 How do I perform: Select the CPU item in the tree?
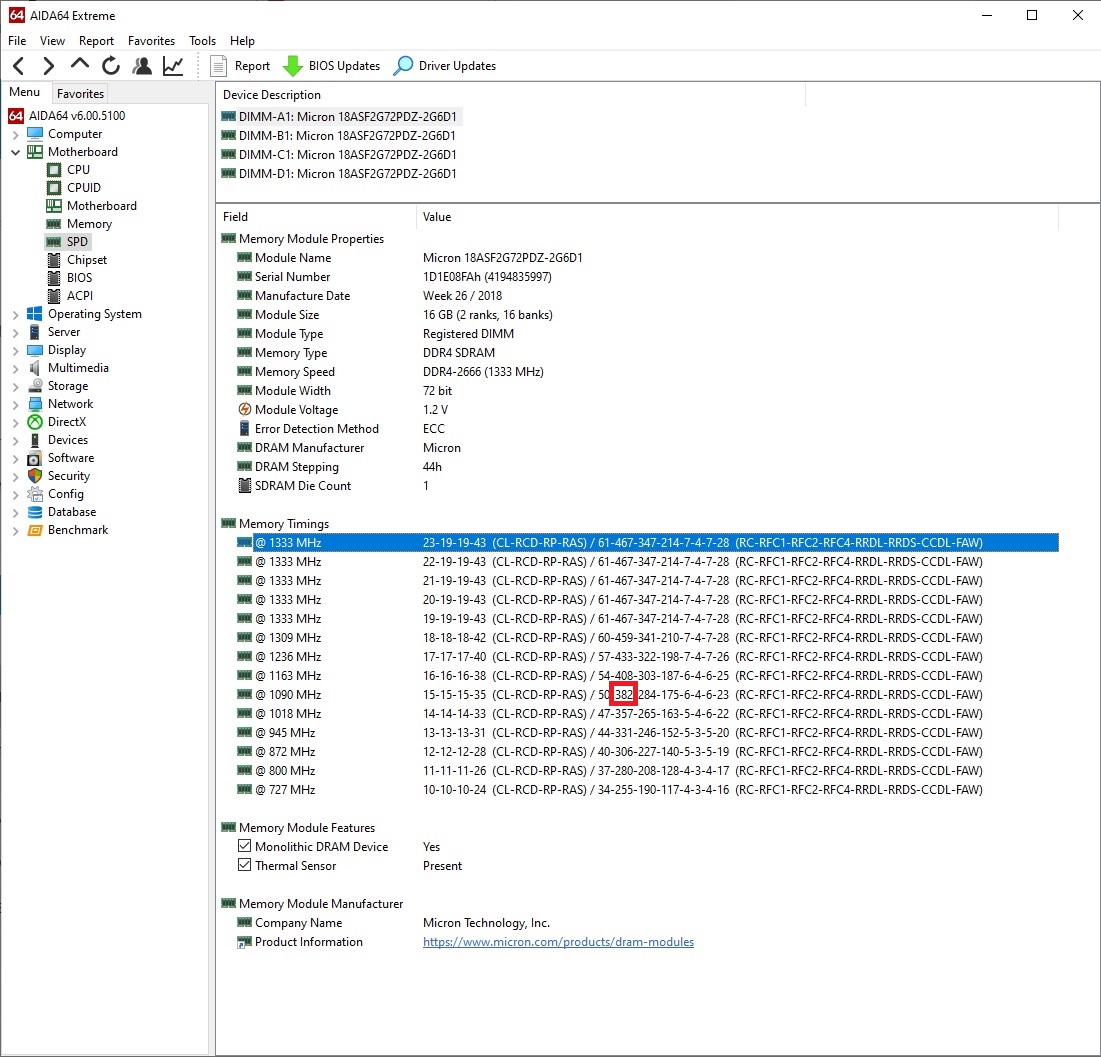[68, 170]
